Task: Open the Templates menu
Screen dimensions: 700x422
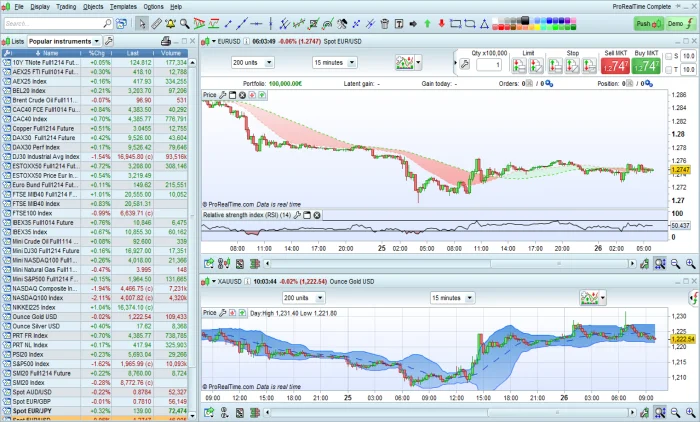Action: tap(124, 6)
